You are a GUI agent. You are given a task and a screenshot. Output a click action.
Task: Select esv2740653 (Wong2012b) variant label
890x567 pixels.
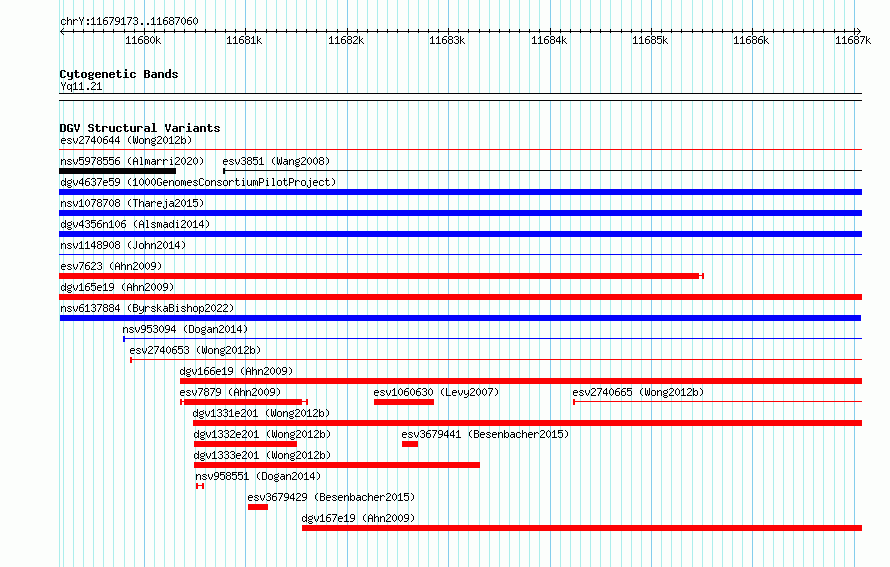point(195,350)
